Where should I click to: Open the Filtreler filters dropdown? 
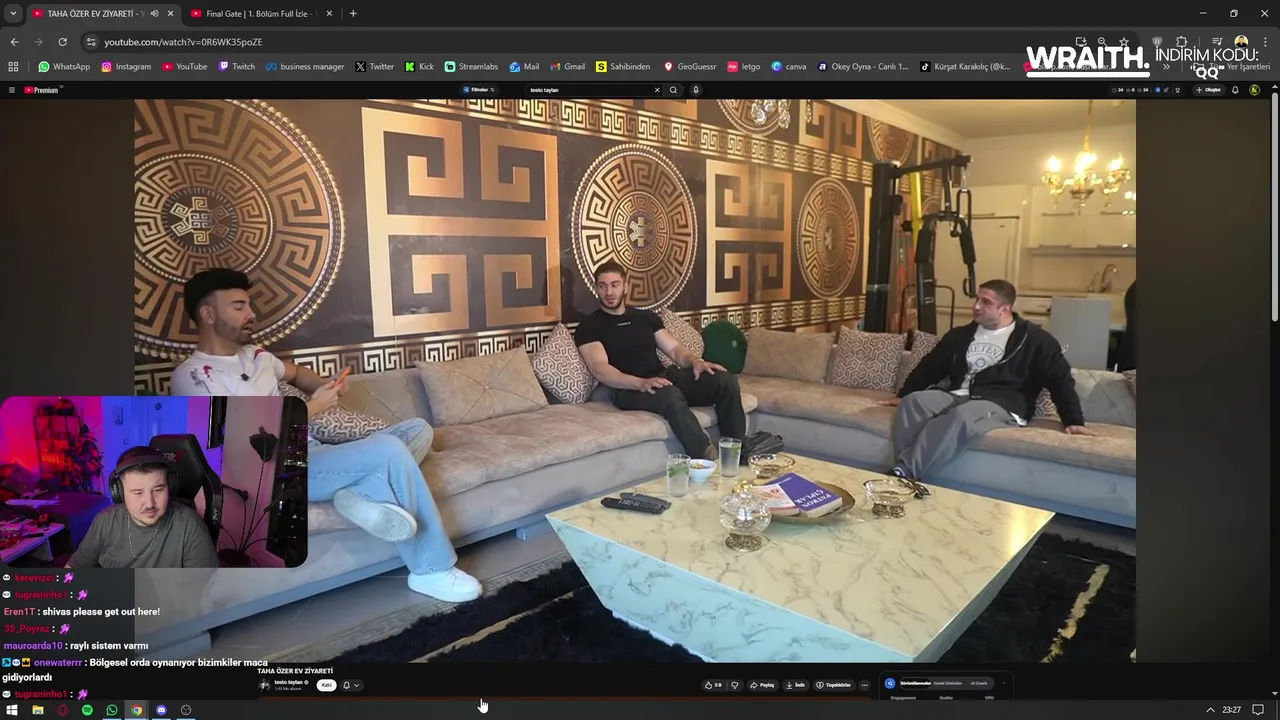tap(479, 90)
